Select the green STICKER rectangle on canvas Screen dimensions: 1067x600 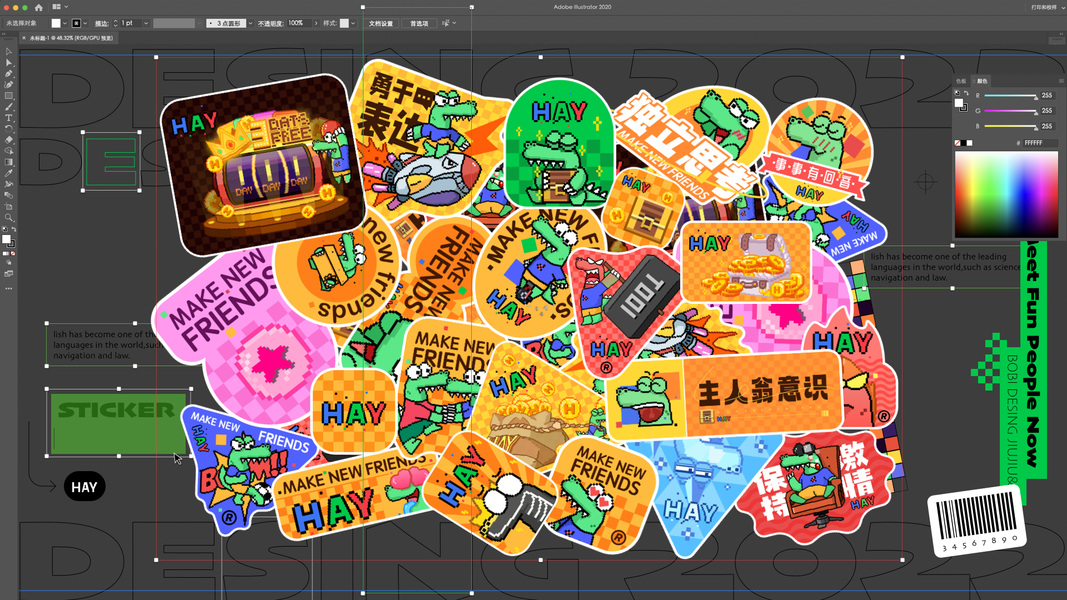click(x=119, y=422)
